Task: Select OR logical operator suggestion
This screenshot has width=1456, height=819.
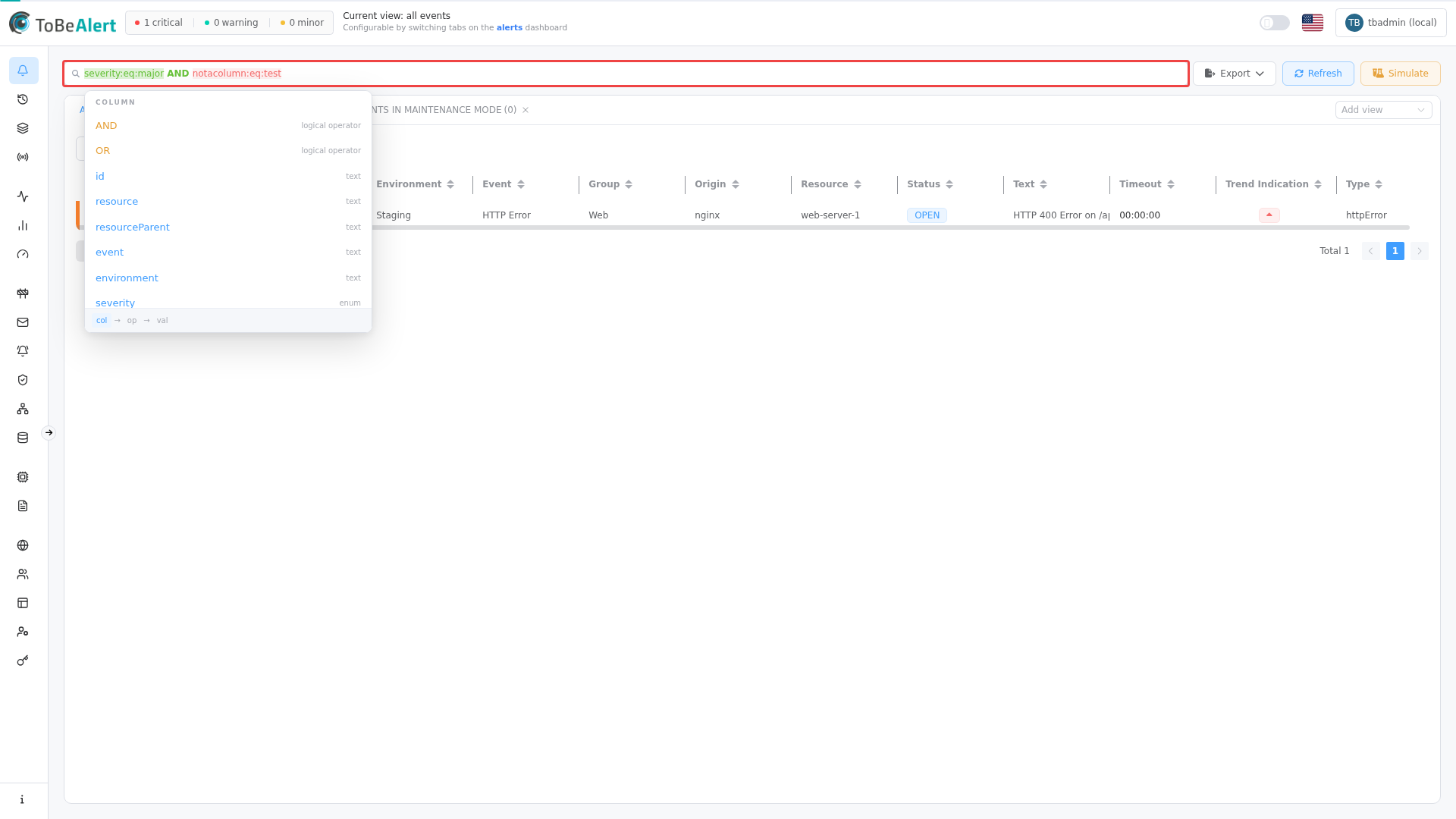Action: click(228, 151)
